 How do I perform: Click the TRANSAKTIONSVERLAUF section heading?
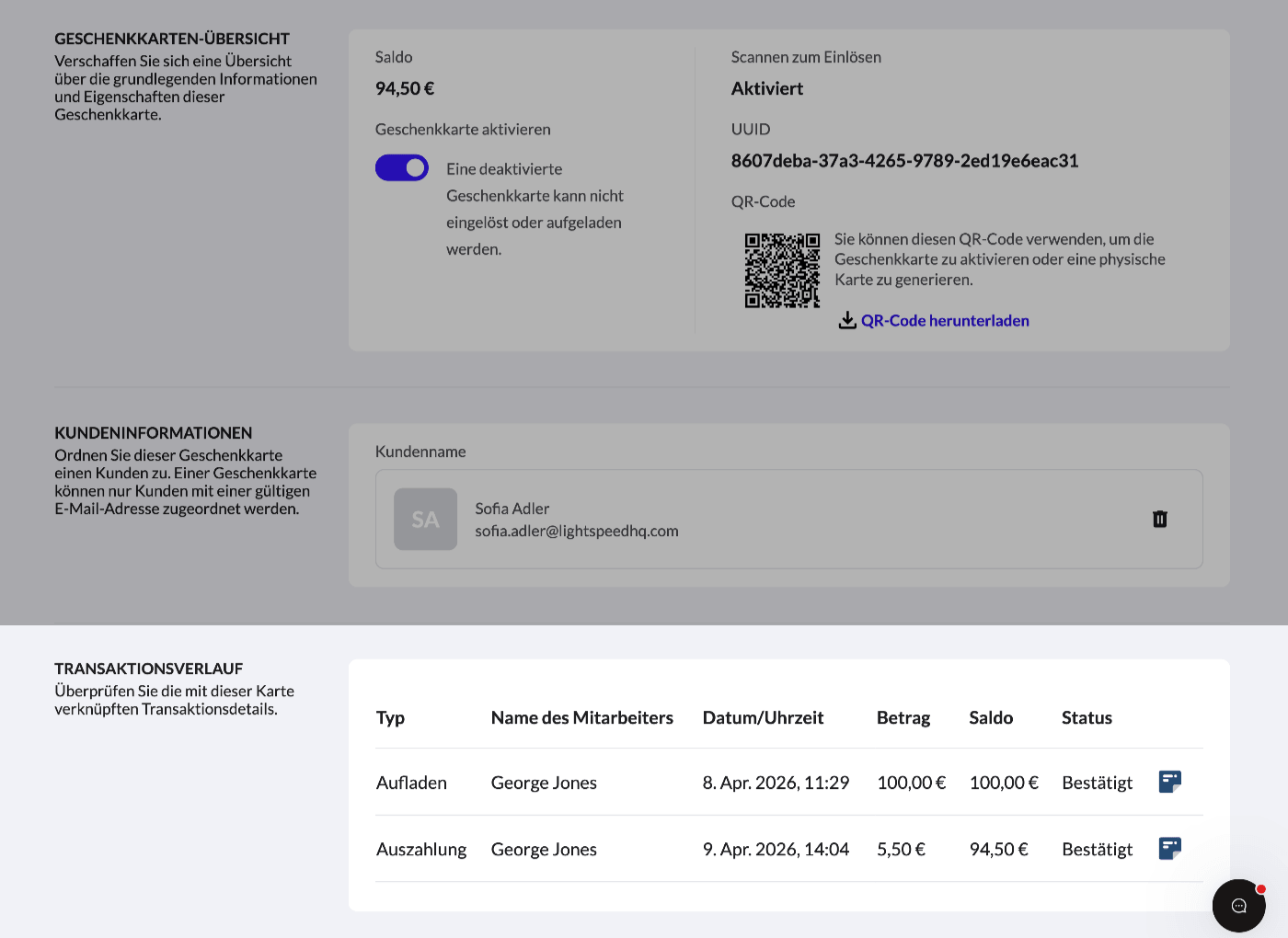coord(148,669)
